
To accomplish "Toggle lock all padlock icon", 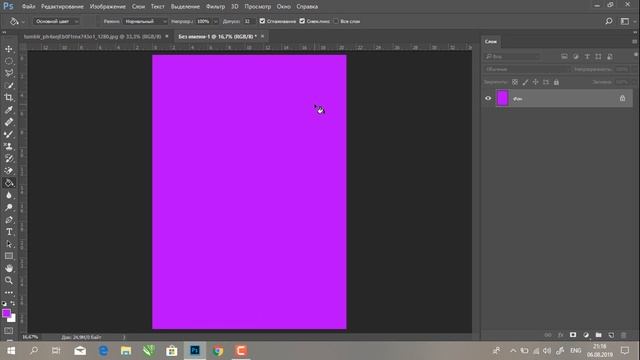I will click(556, 82).
